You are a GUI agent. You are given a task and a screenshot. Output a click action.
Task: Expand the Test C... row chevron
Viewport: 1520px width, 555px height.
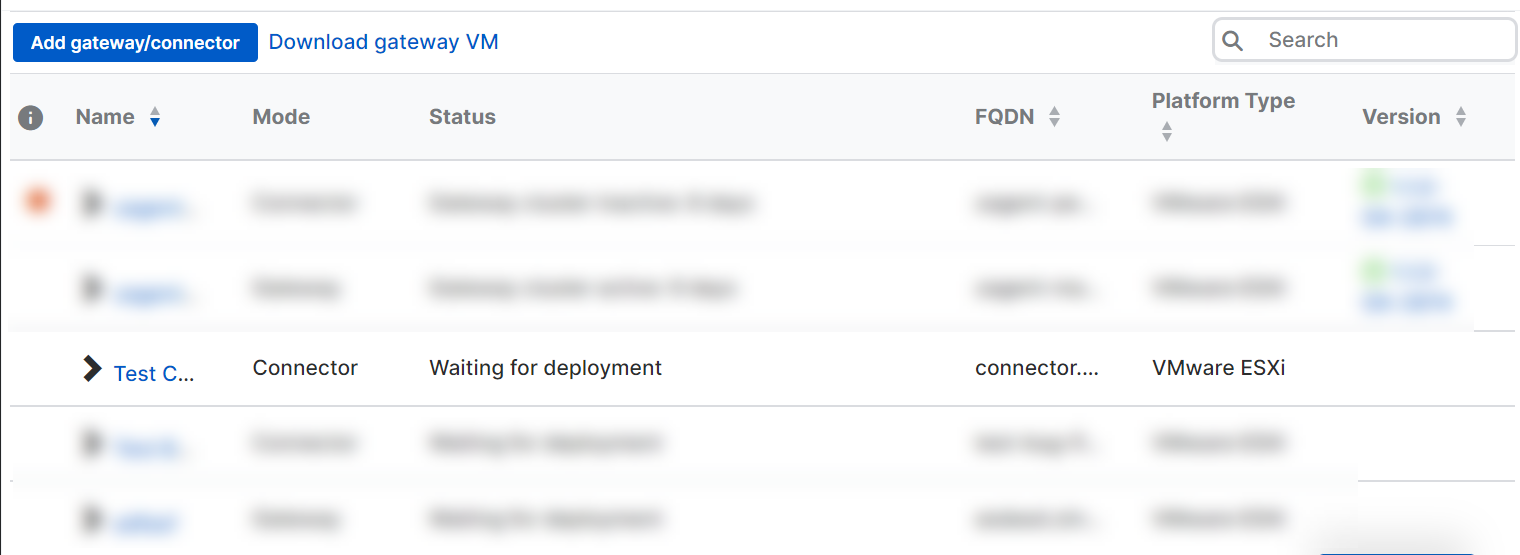[92, 369]
